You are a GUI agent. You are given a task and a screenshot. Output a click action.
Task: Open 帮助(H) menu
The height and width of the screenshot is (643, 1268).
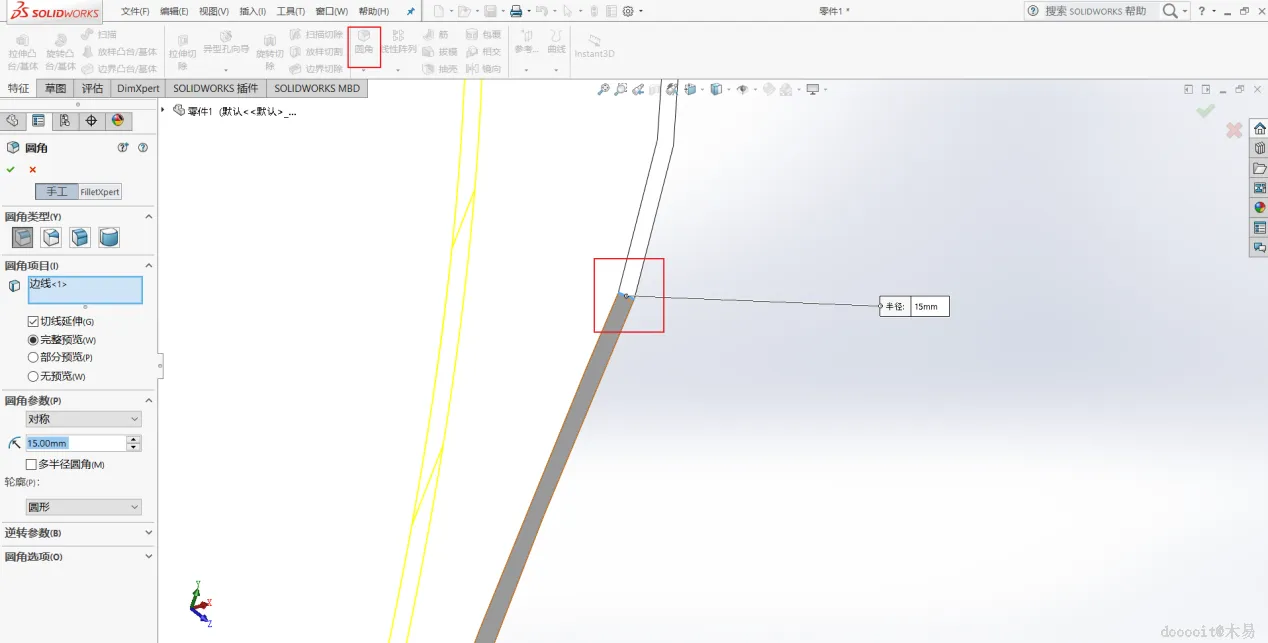pyautogui.click(x=374, y=11)
